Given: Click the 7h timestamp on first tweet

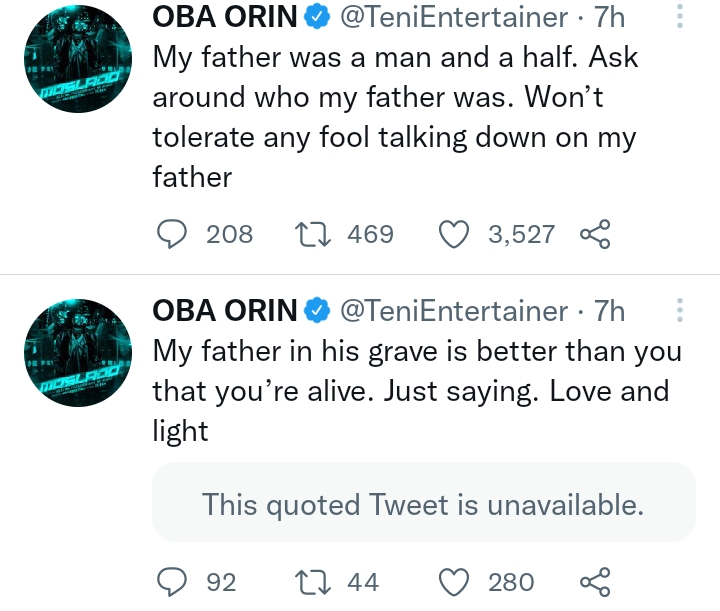Looking at the screenshot, I should tap(610, 17).
